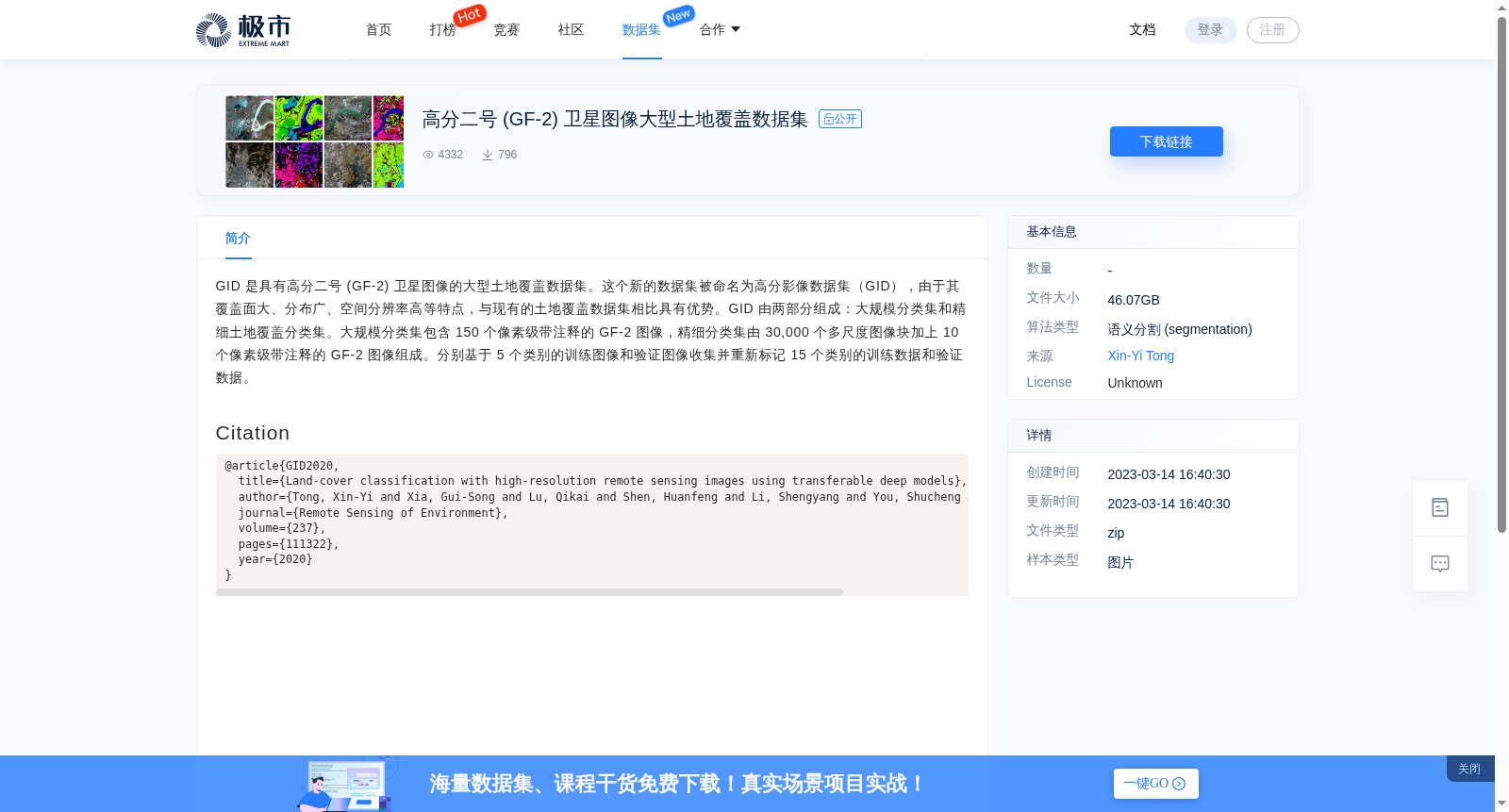This screenshot has height=812, width=1509.
Task: Click the 登录 login button
Action: 1210,30
